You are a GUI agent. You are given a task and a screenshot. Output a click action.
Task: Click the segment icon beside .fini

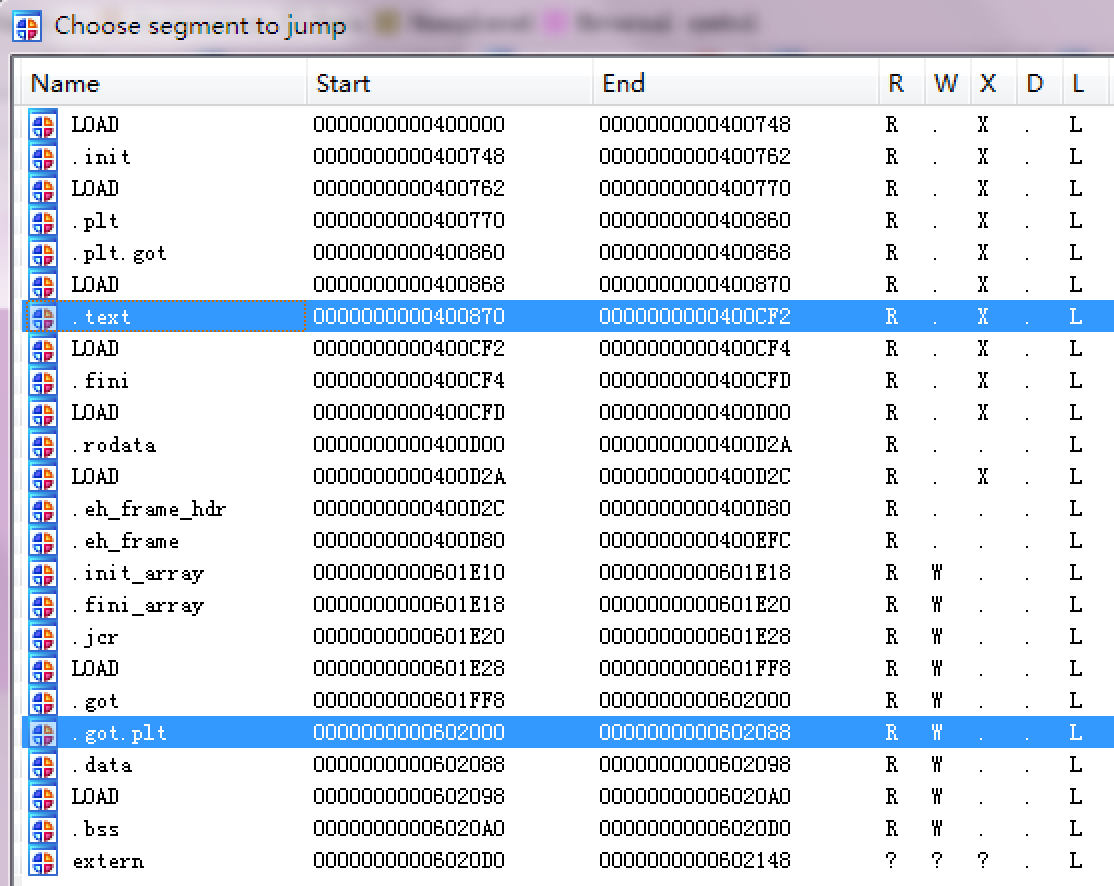(43, 381)
